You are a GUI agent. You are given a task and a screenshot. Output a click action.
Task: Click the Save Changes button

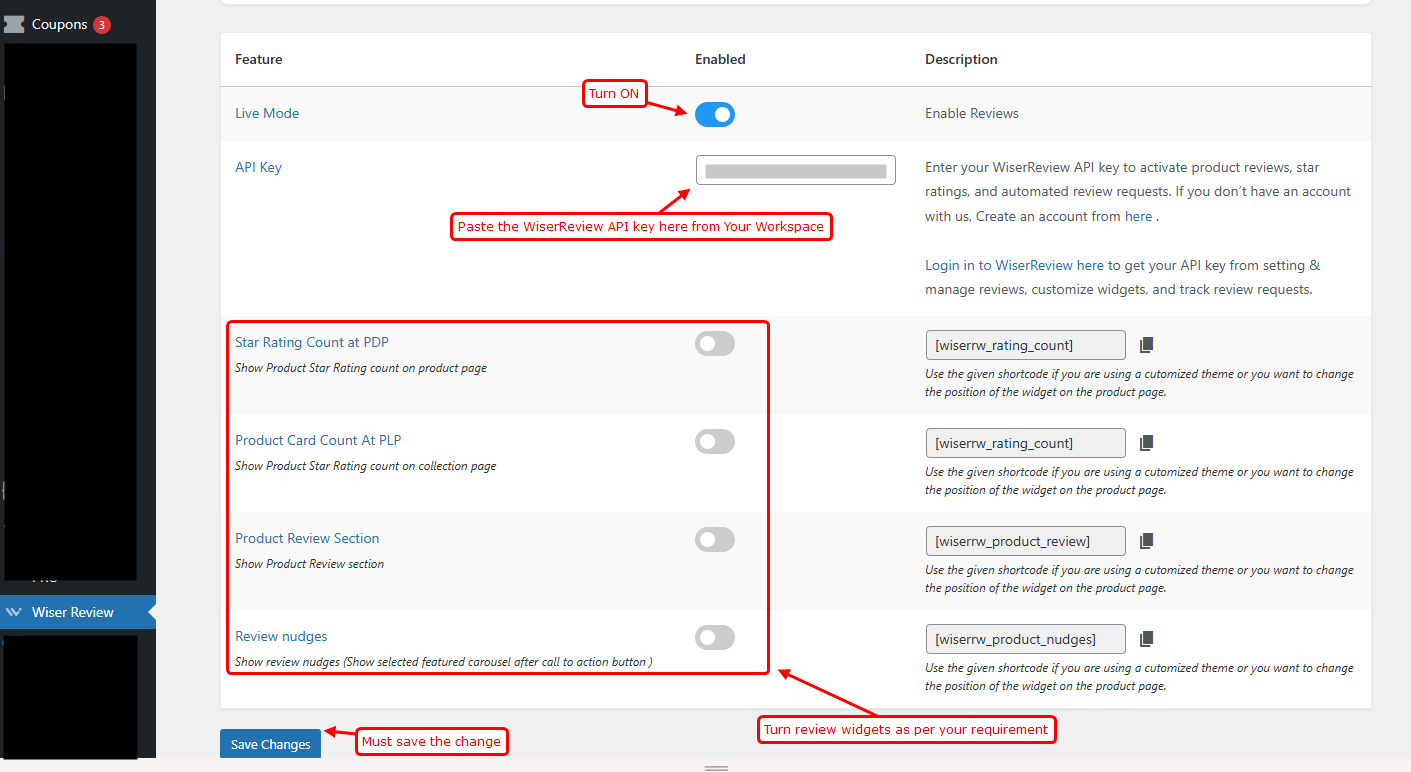271,744
